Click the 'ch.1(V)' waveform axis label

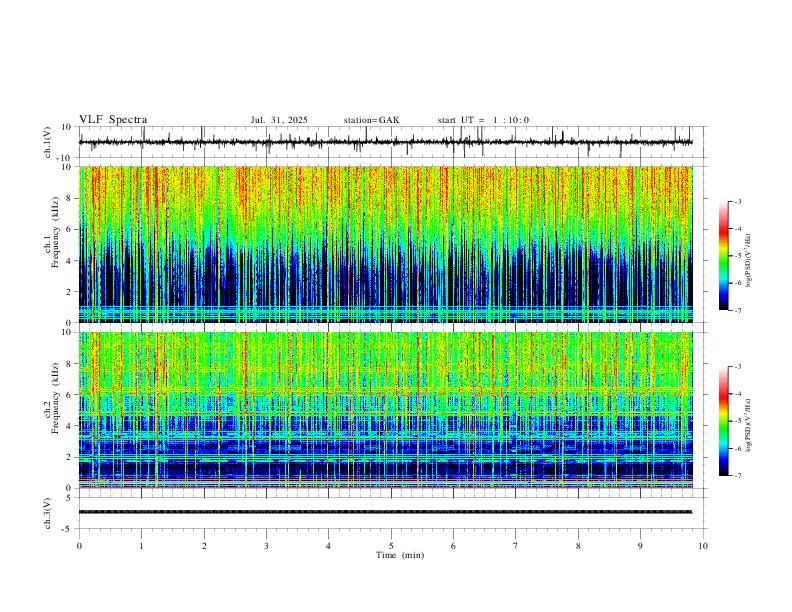click(48, 142)
